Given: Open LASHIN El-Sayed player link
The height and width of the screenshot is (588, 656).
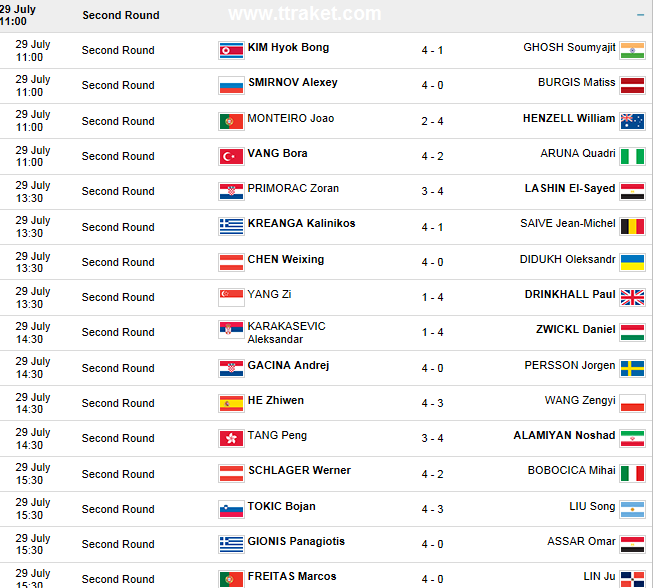Looking at the screenshot, I should pyautogui.click(x=570, y=189).
